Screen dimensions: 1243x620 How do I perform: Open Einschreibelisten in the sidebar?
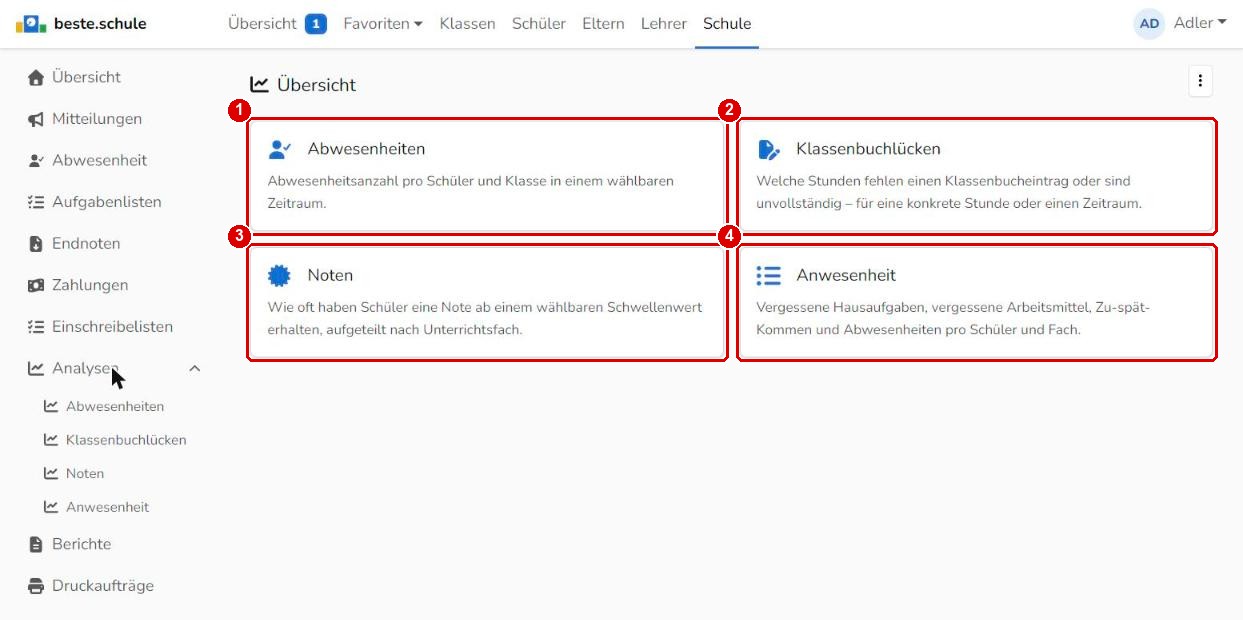click(x=112, y=327)
